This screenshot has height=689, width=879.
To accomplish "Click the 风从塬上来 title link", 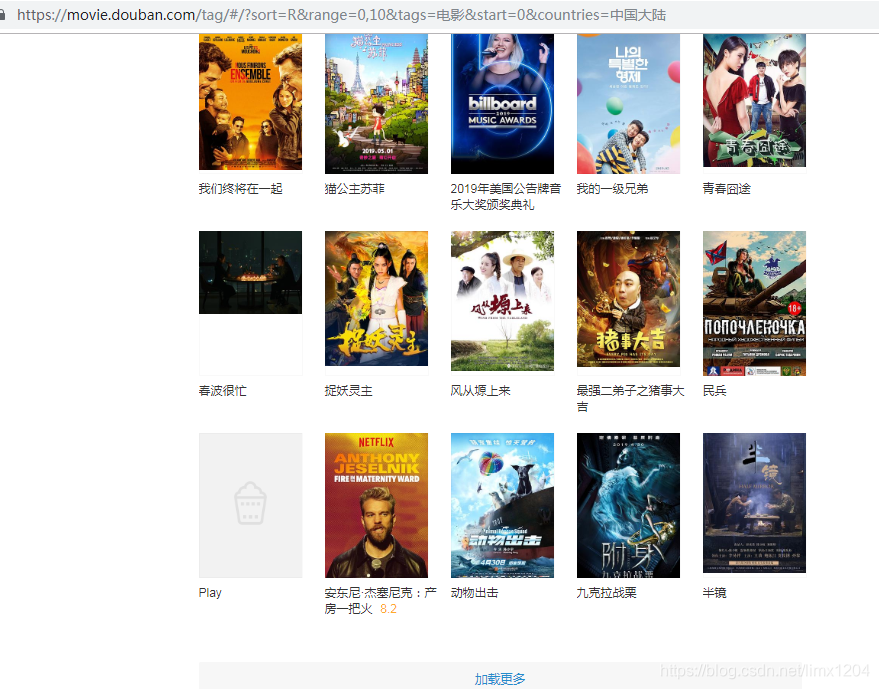I will [x=480, y=391].
